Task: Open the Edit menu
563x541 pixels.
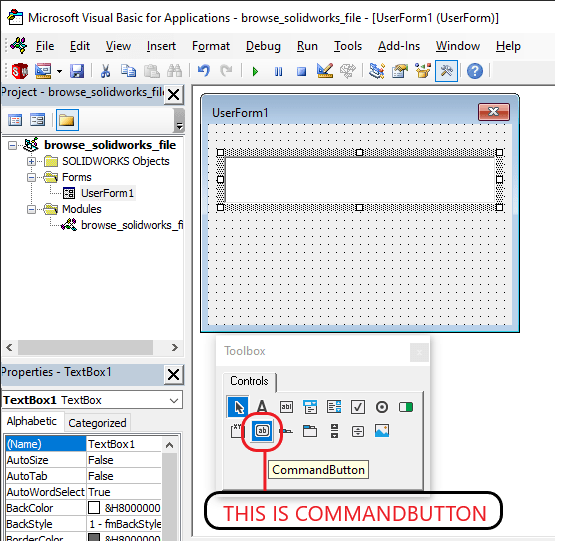Action: click(x=80, y=46)
